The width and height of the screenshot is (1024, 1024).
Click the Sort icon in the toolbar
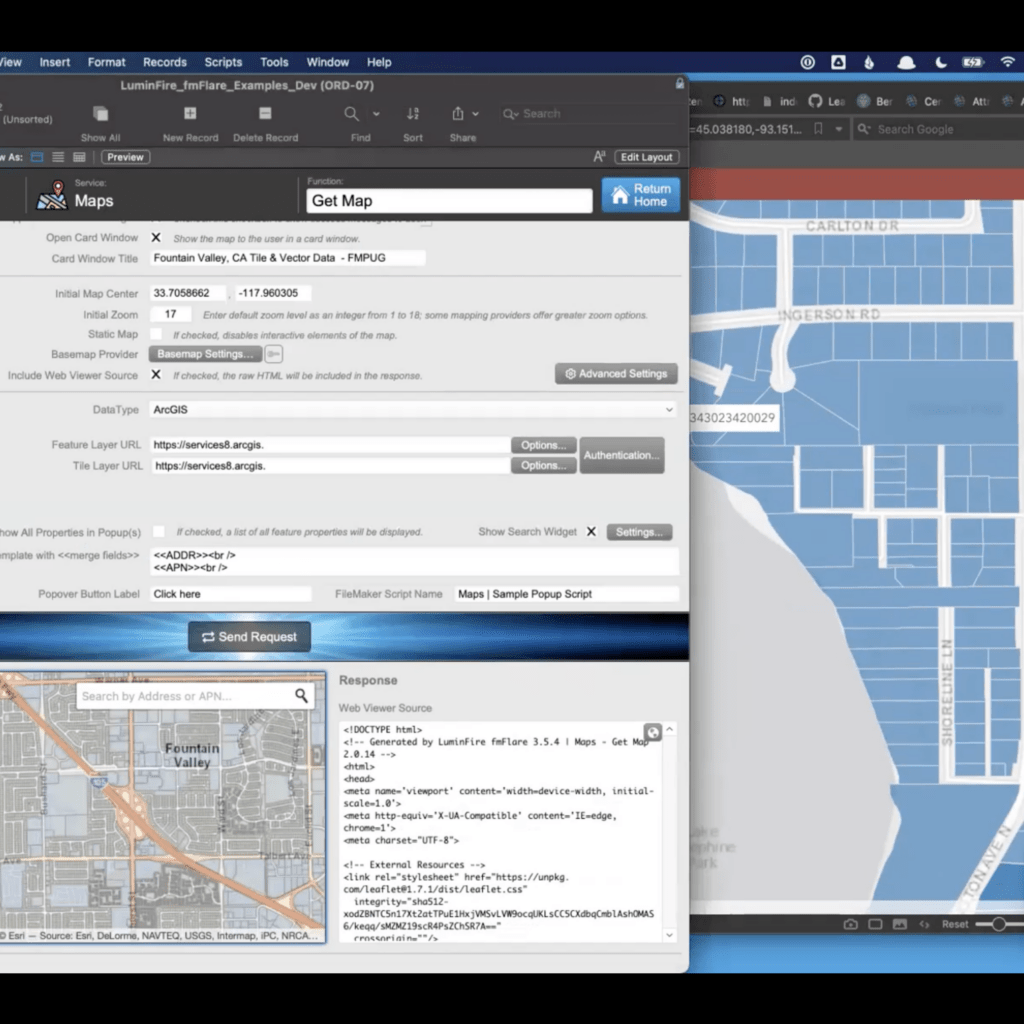413,113
